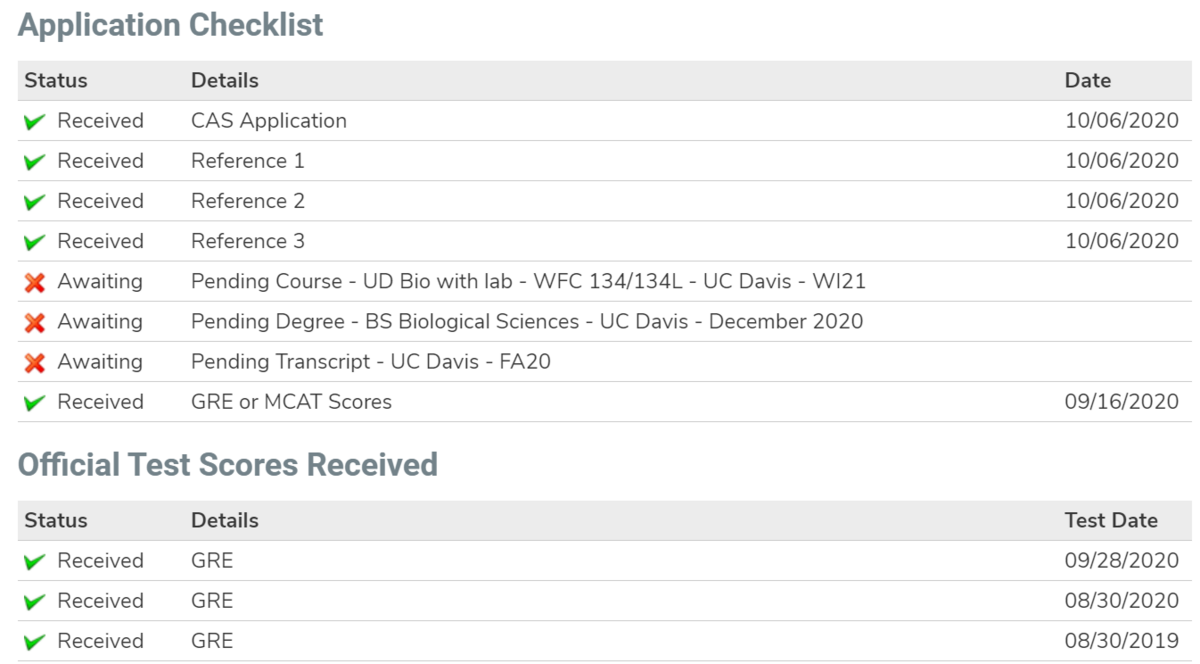Image resolution: width=1200 pixels, height=664 pixels.
Task: Click checkmark for GRE dated 09/28/2020
Action: point(35,562)
